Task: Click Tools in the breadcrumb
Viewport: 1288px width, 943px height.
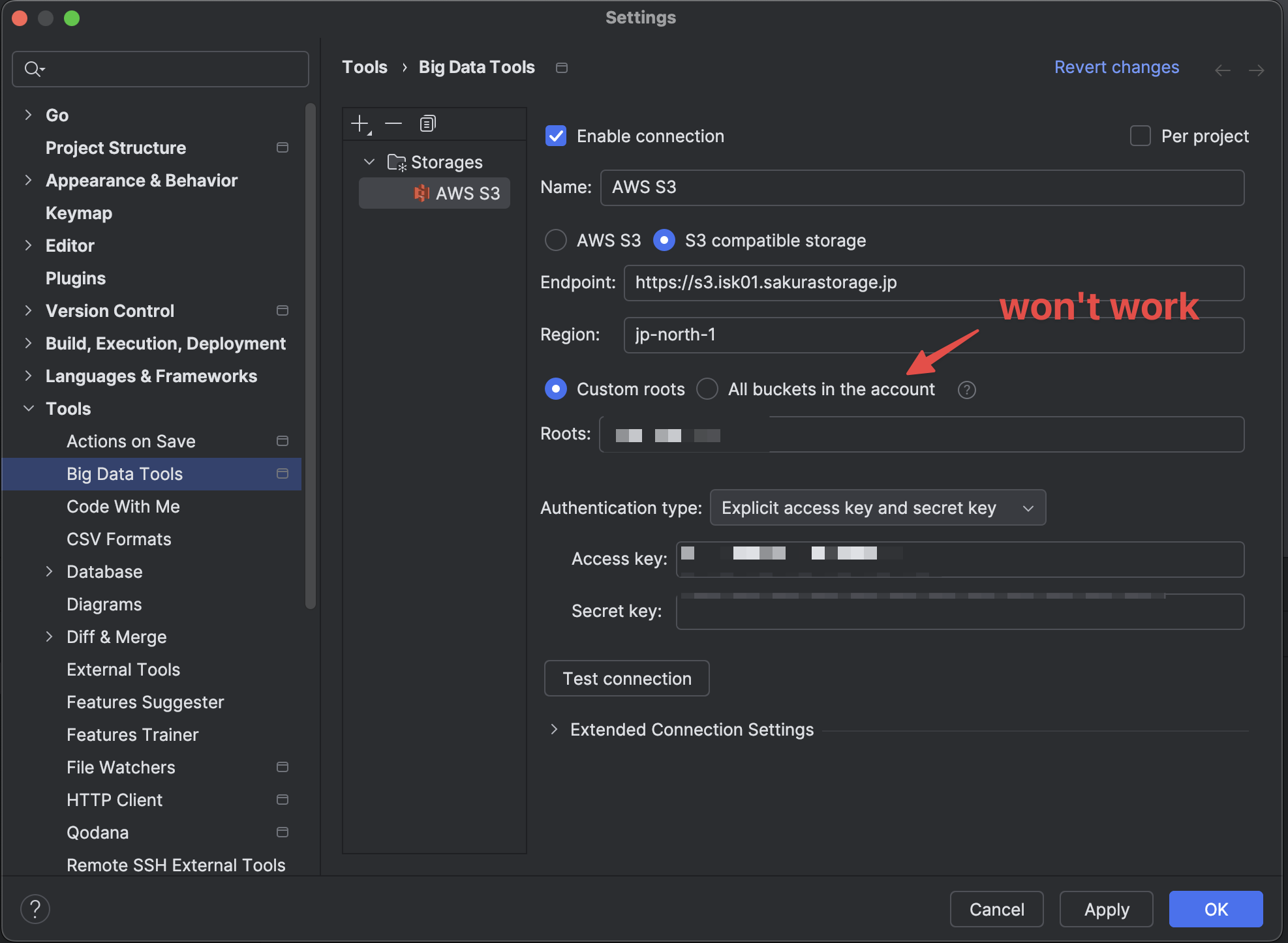Action: (365, 67)
